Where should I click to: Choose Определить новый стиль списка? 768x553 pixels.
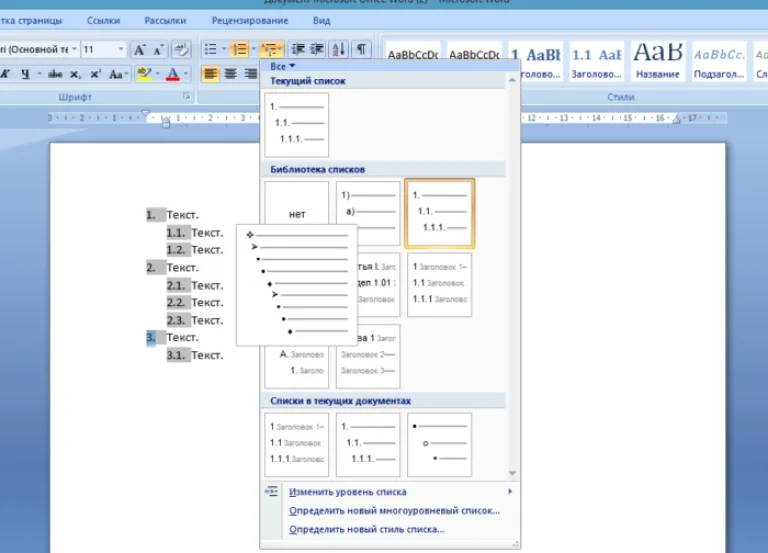(x=366, y=529)
